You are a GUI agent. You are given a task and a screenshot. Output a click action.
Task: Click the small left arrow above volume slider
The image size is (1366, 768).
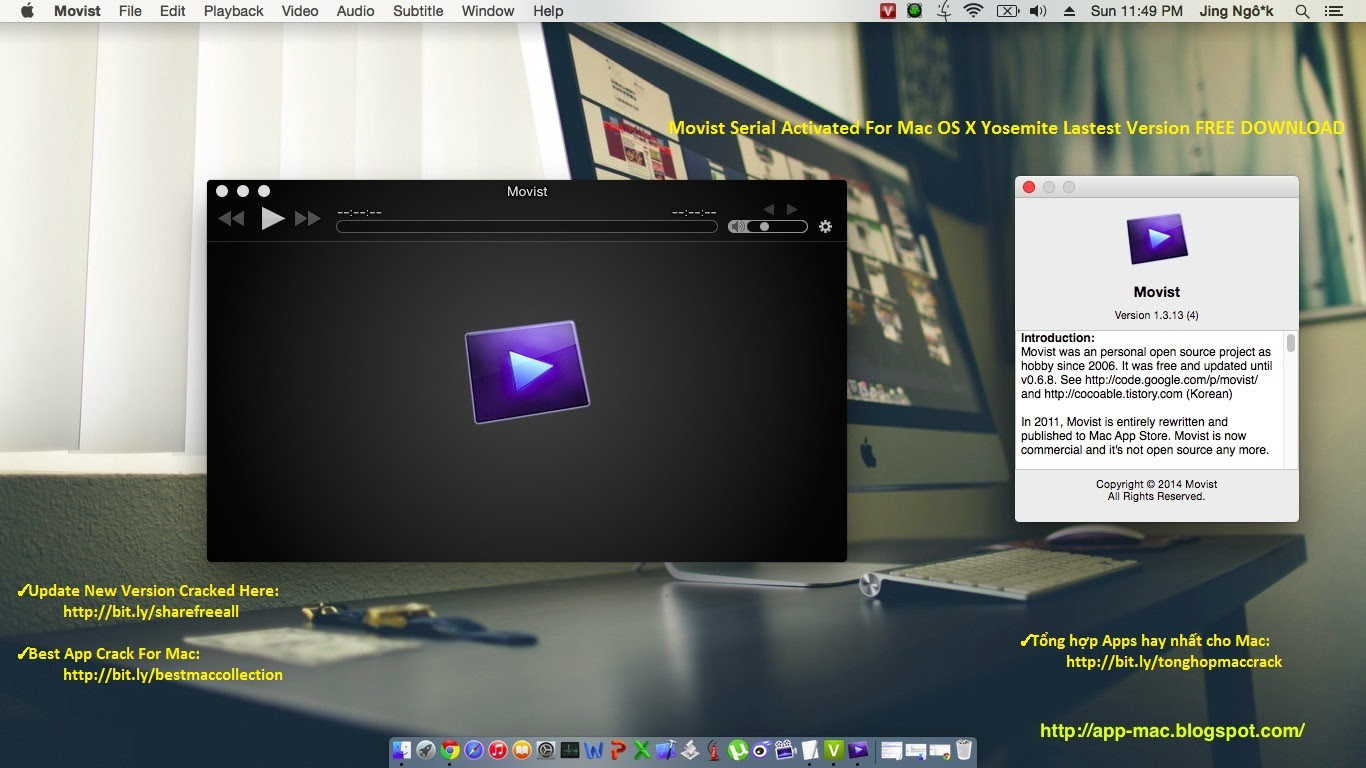click(769, 209)
